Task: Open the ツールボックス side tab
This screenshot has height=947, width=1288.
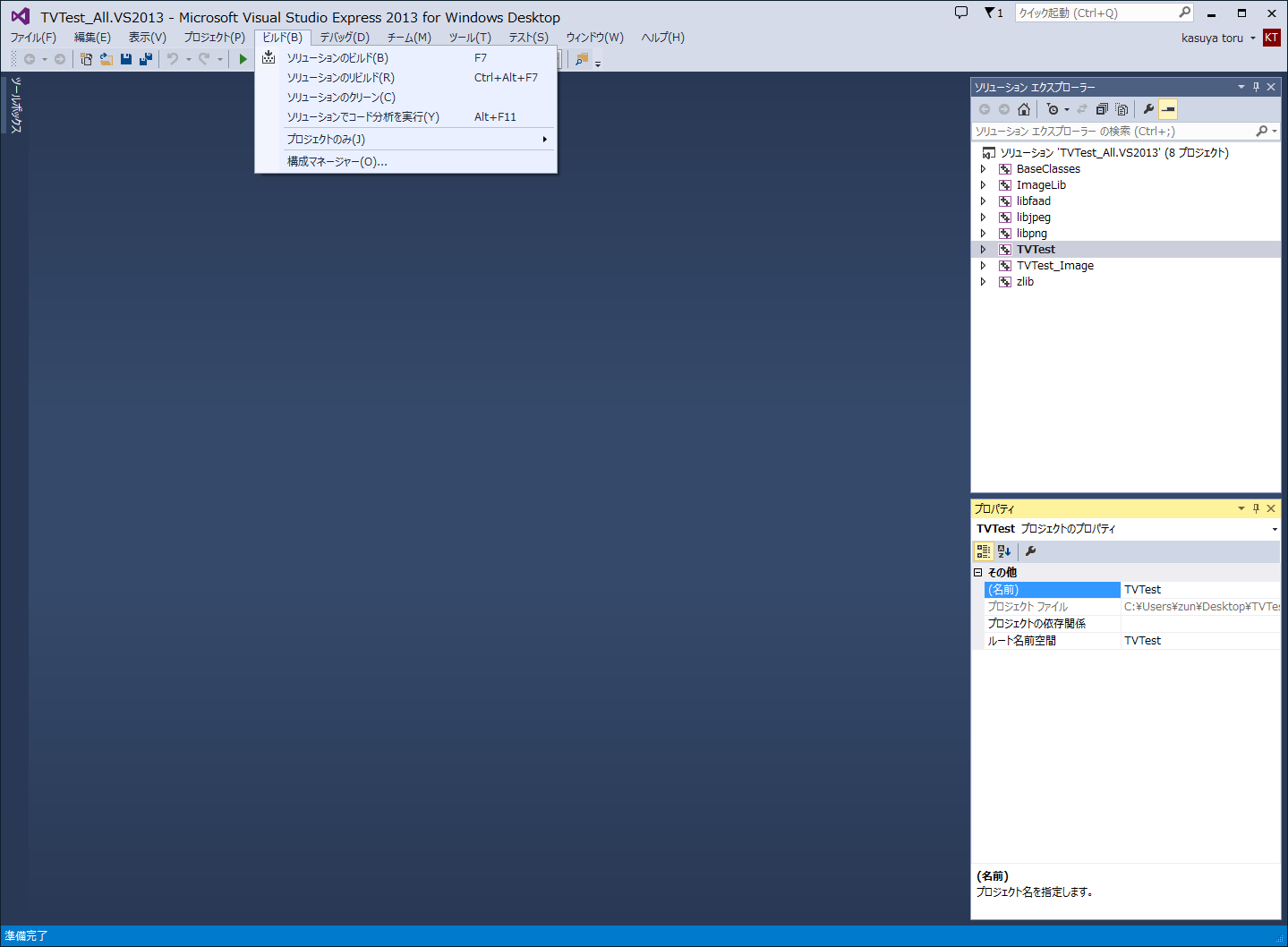Action: (15, 105)
